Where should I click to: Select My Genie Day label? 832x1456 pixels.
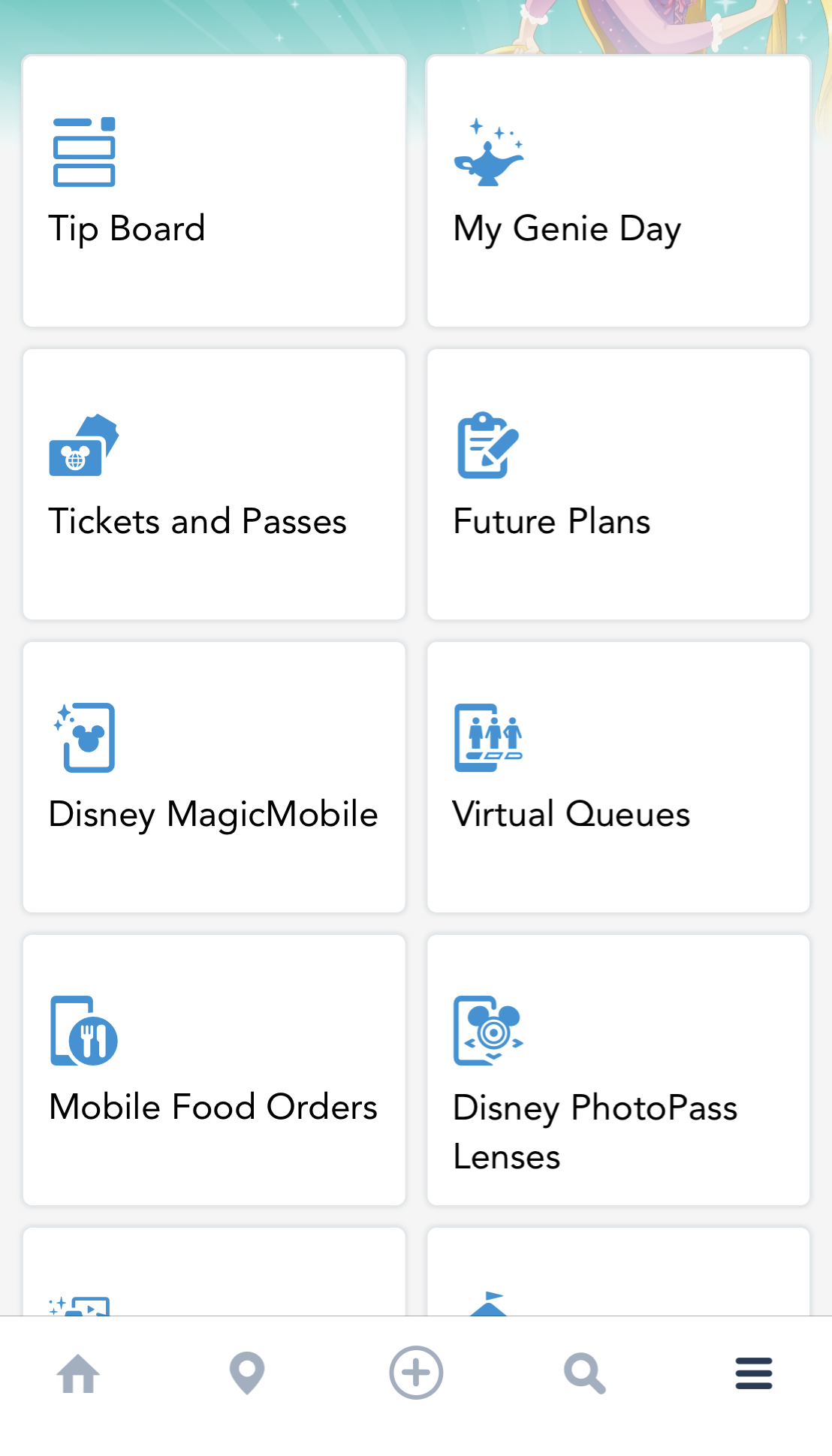(x=567, y=228)
